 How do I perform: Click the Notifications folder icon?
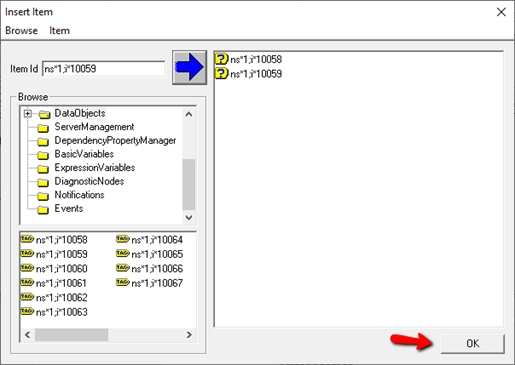click(x=43, y=196)
